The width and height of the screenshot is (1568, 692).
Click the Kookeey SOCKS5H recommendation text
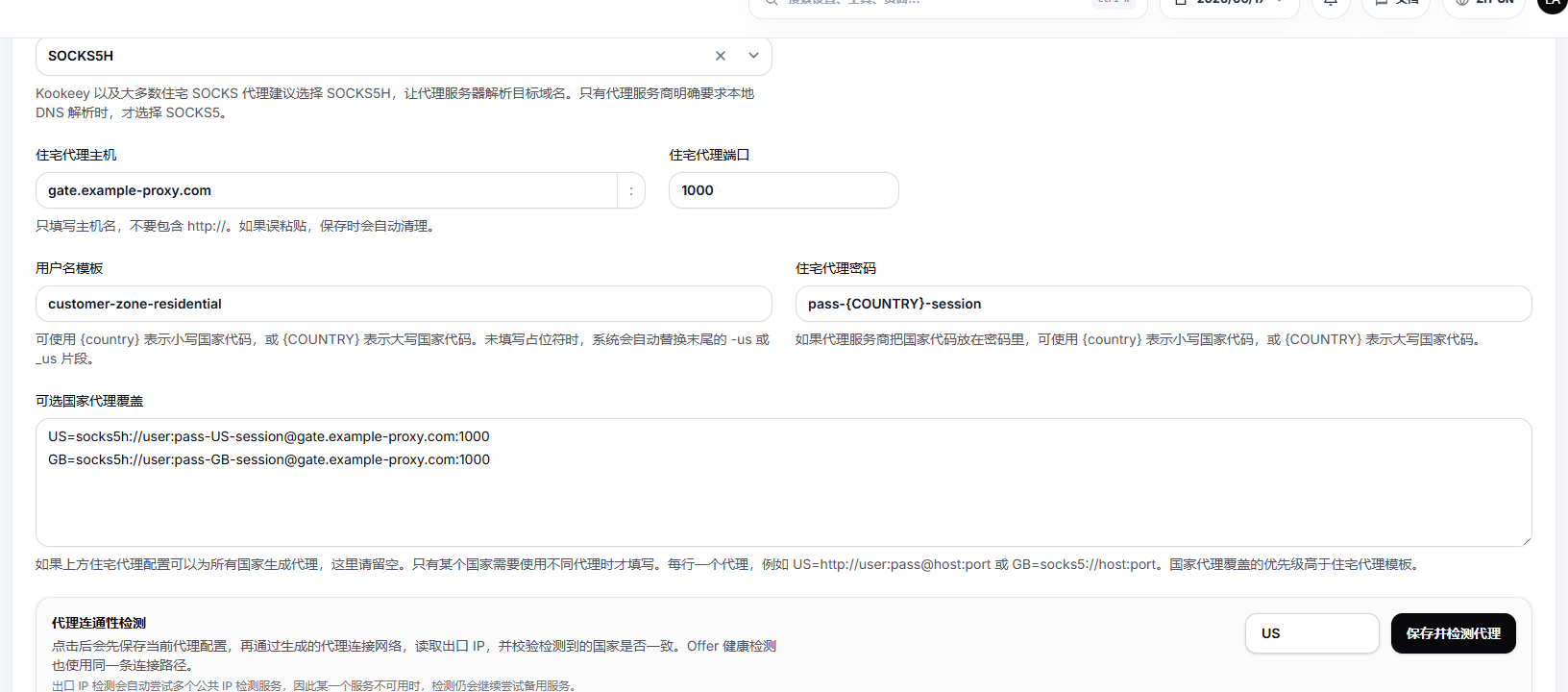click(x=395, y=103)
